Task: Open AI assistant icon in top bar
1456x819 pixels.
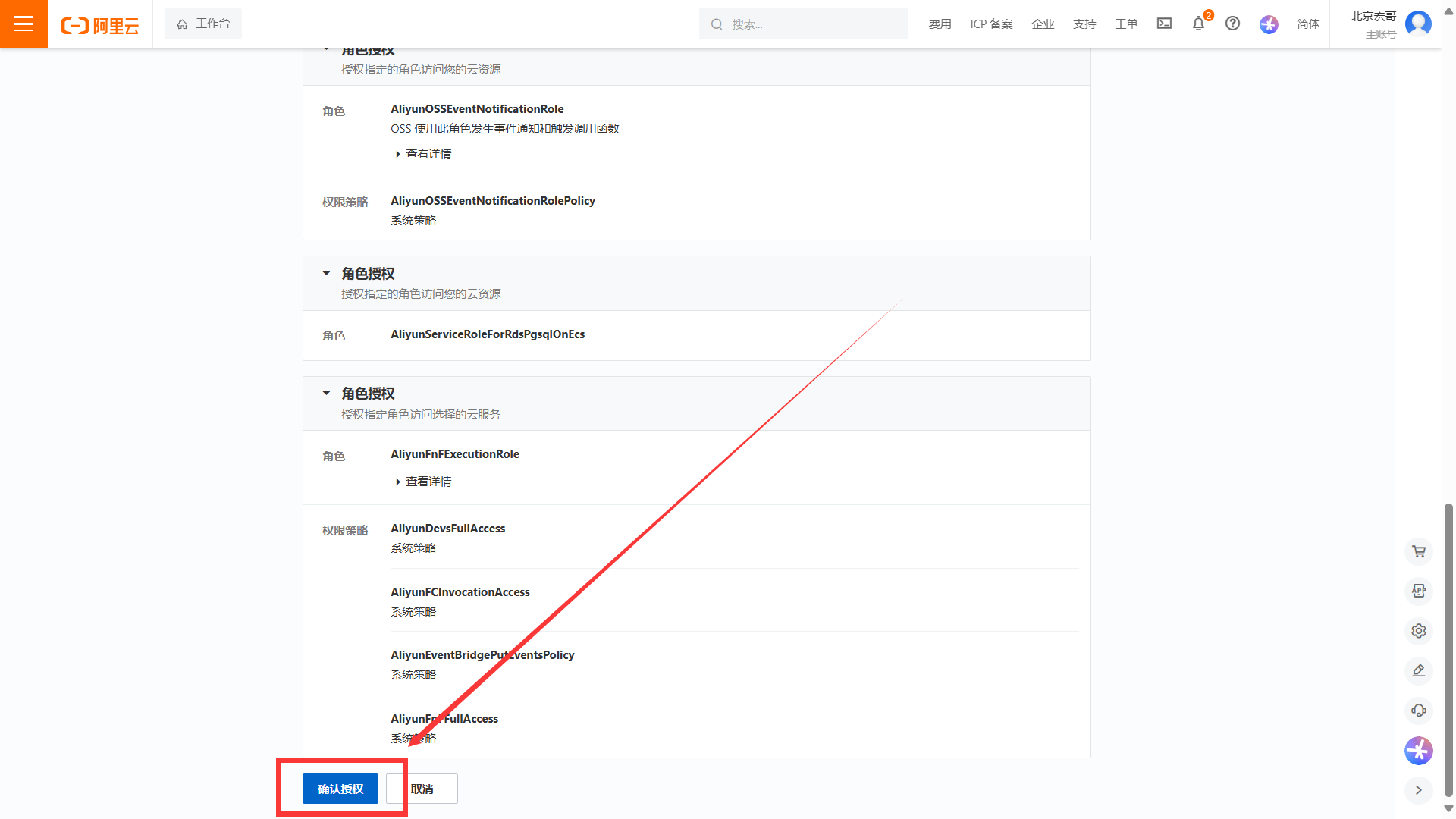Action: (x=1269, y=24)
